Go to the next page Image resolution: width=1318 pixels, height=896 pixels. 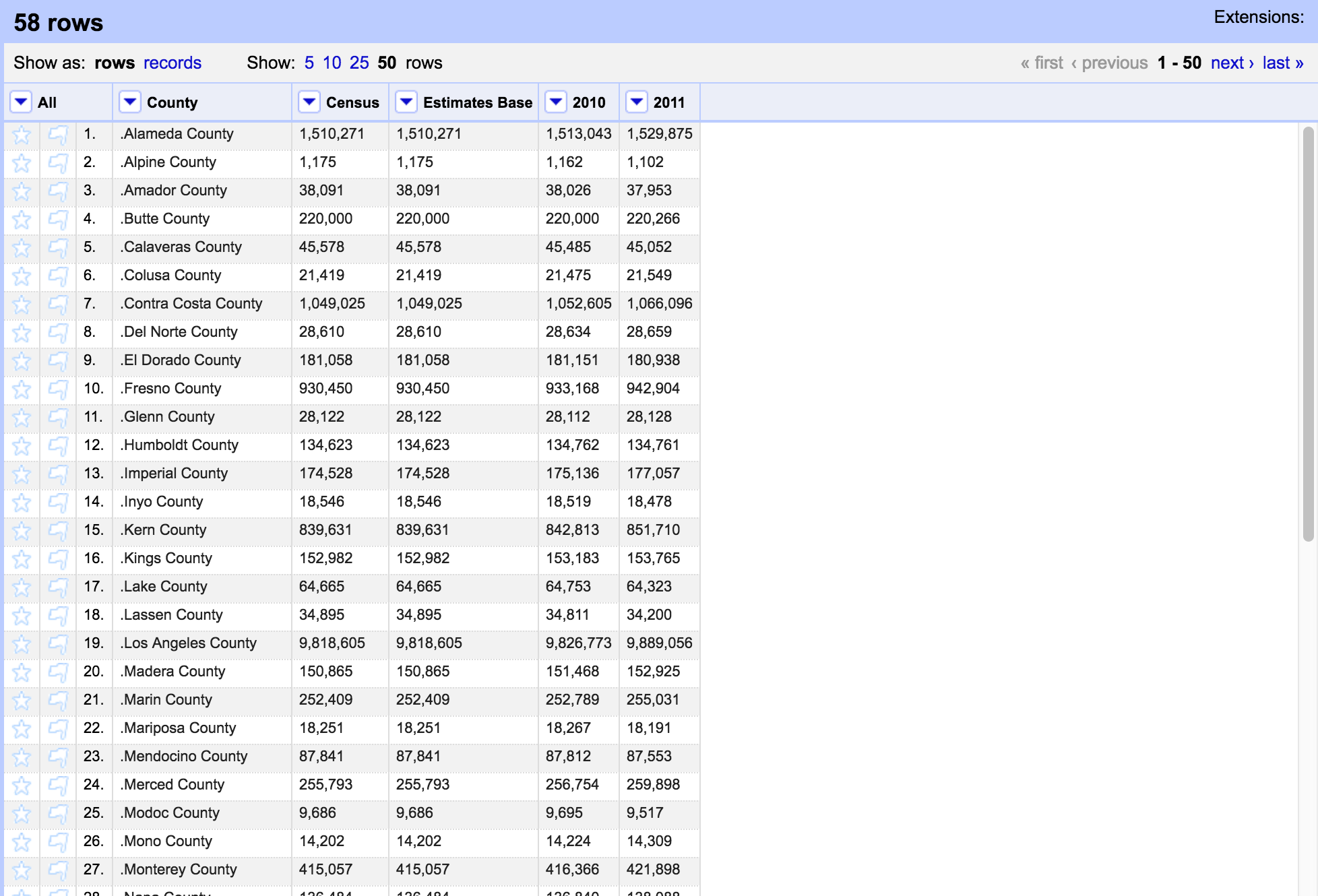1231,63
